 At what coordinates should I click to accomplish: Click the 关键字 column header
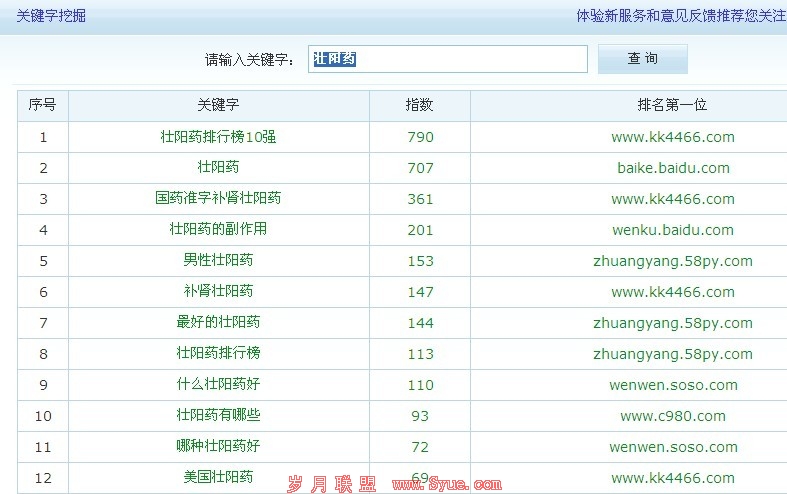coord(218,105)
